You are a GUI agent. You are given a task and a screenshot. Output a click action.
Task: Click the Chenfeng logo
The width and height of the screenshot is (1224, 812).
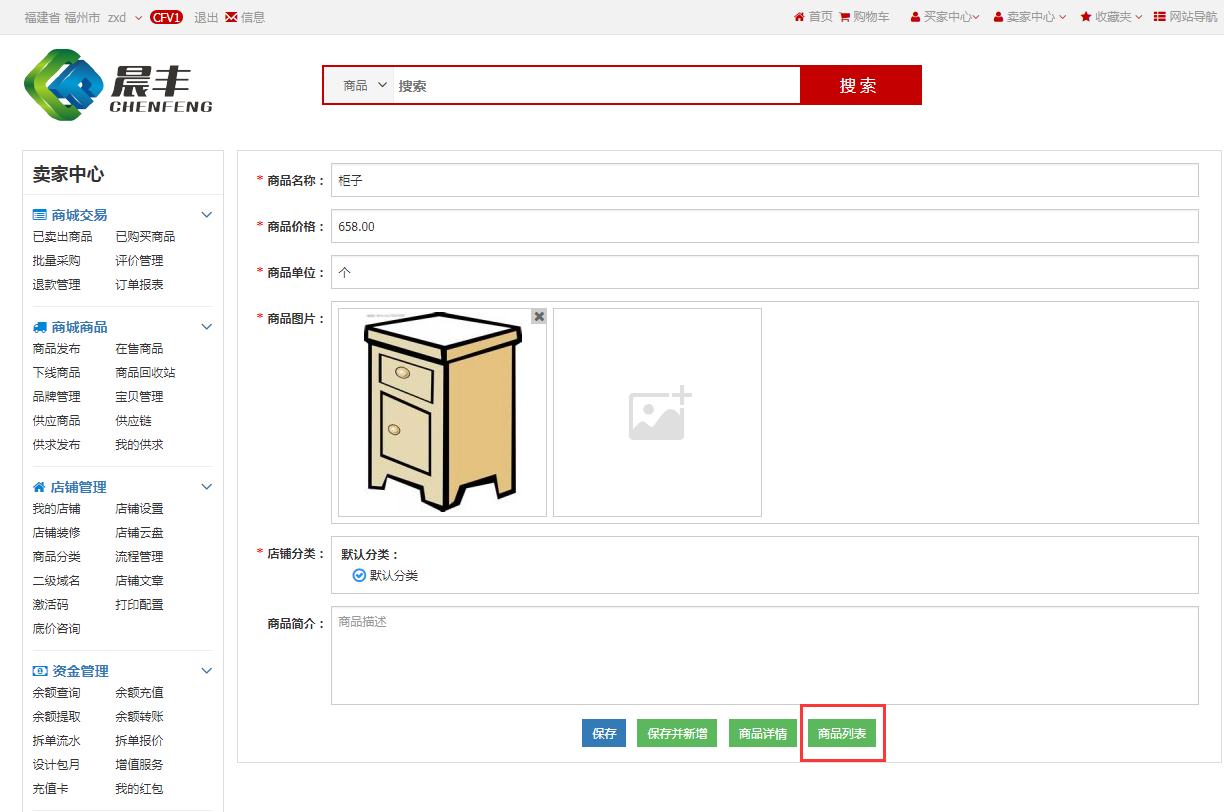click(118, 85)
